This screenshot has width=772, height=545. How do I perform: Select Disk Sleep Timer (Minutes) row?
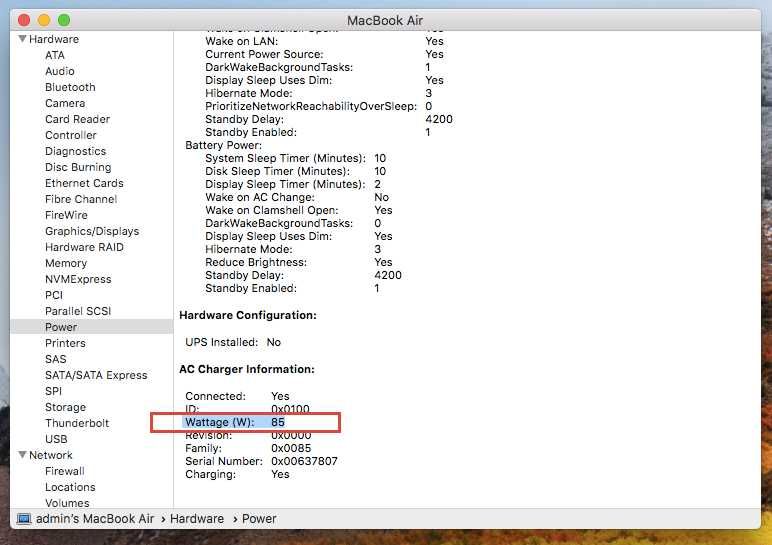click(x=295, y=171)
